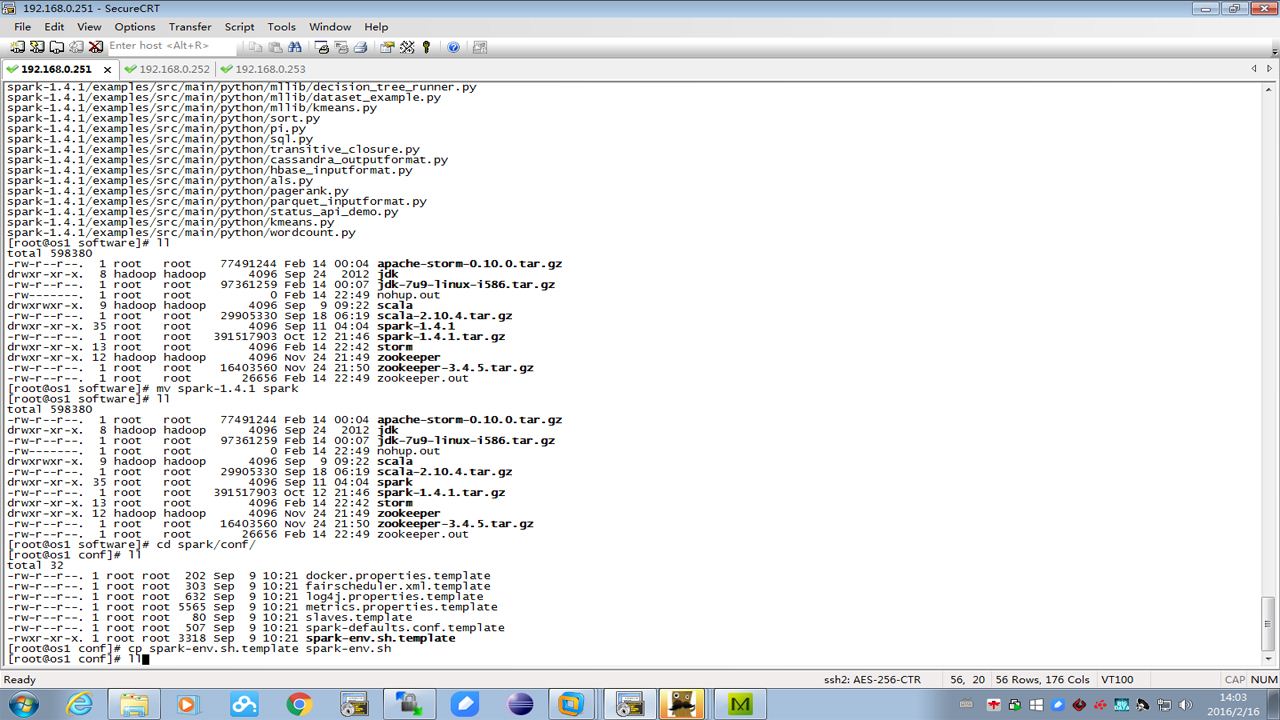Click the Disconnect toolbar icon
The height and width of the screenshot is (720, 1280).
pyautogui.click(x=96, y=47)
